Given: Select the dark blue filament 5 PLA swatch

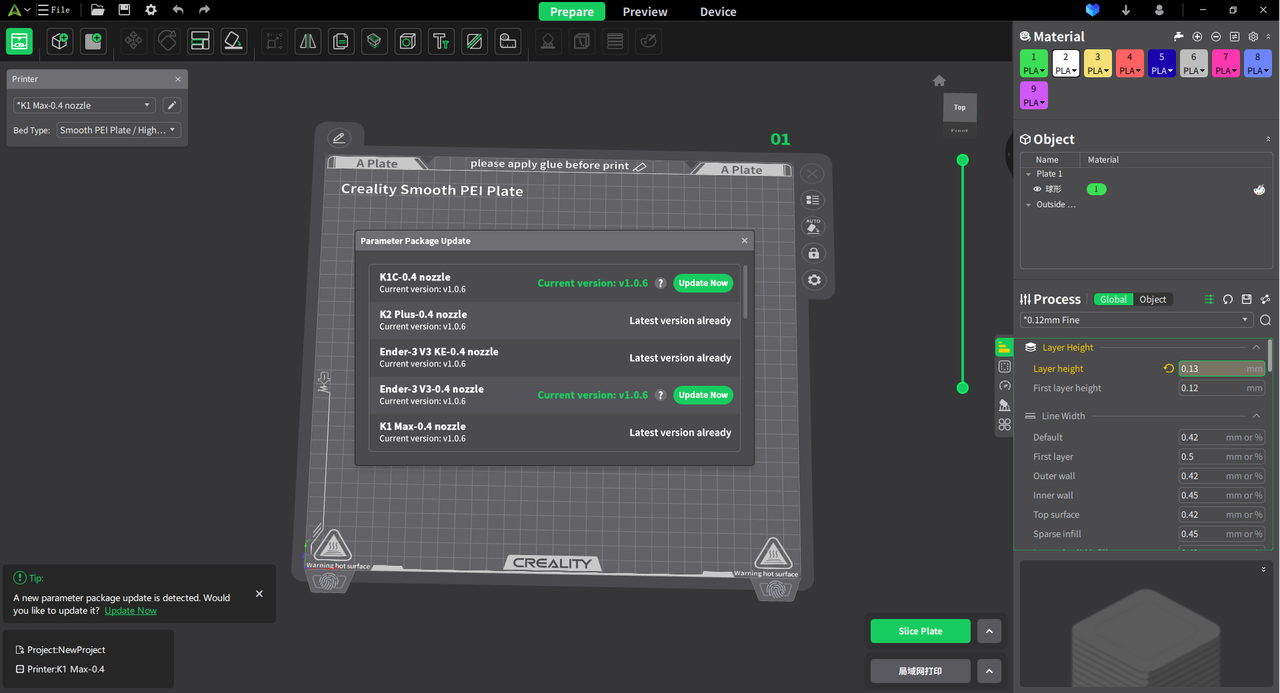Looking at the screenshot, I should click(1162, 64).
